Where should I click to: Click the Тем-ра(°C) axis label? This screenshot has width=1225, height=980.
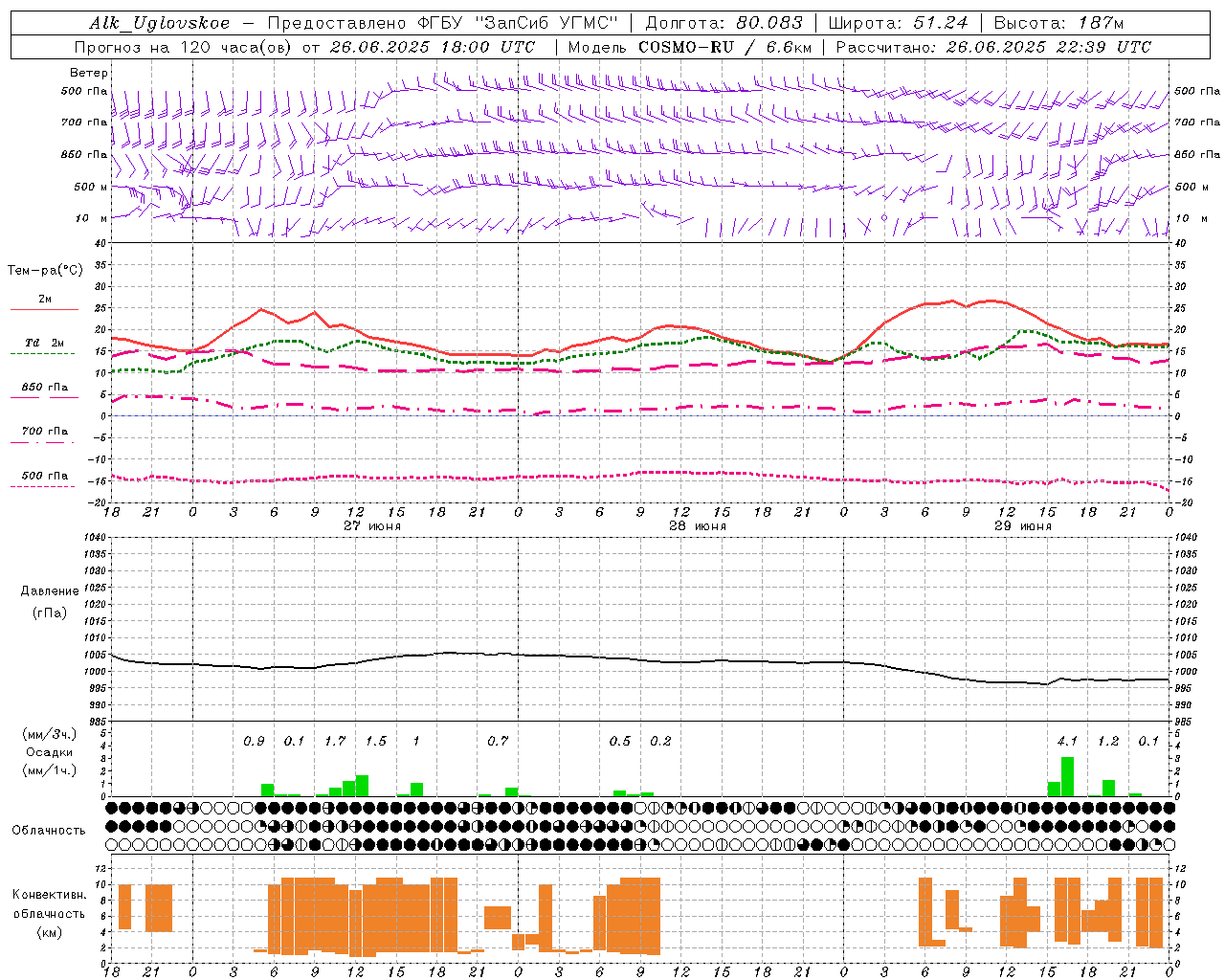click(x=45, y=271)
